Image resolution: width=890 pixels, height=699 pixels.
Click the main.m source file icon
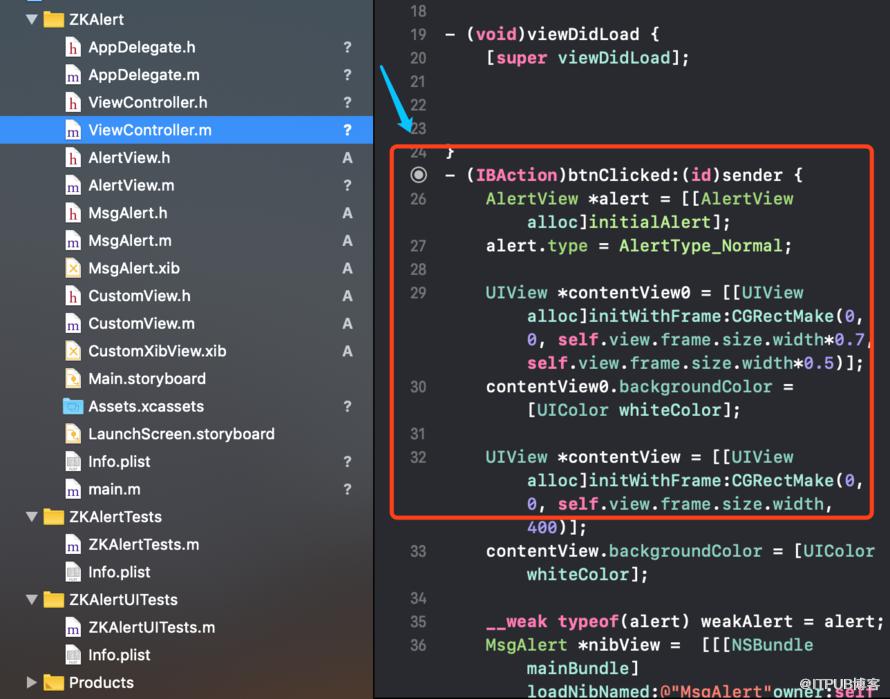73,489
